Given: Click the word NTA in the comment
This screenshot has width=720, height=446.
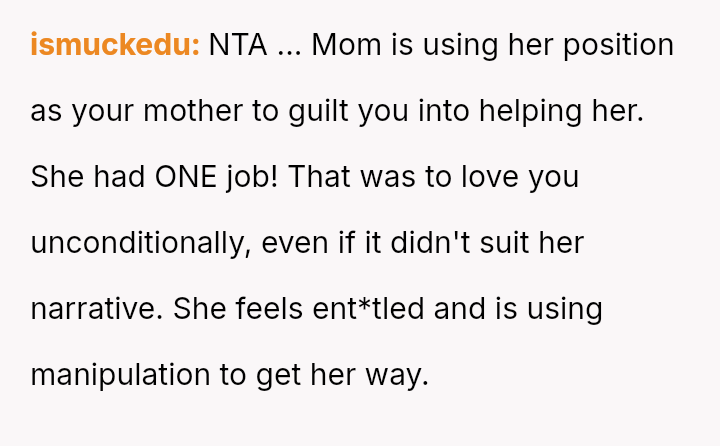Looking at the screenshot, I should (238, 45).
